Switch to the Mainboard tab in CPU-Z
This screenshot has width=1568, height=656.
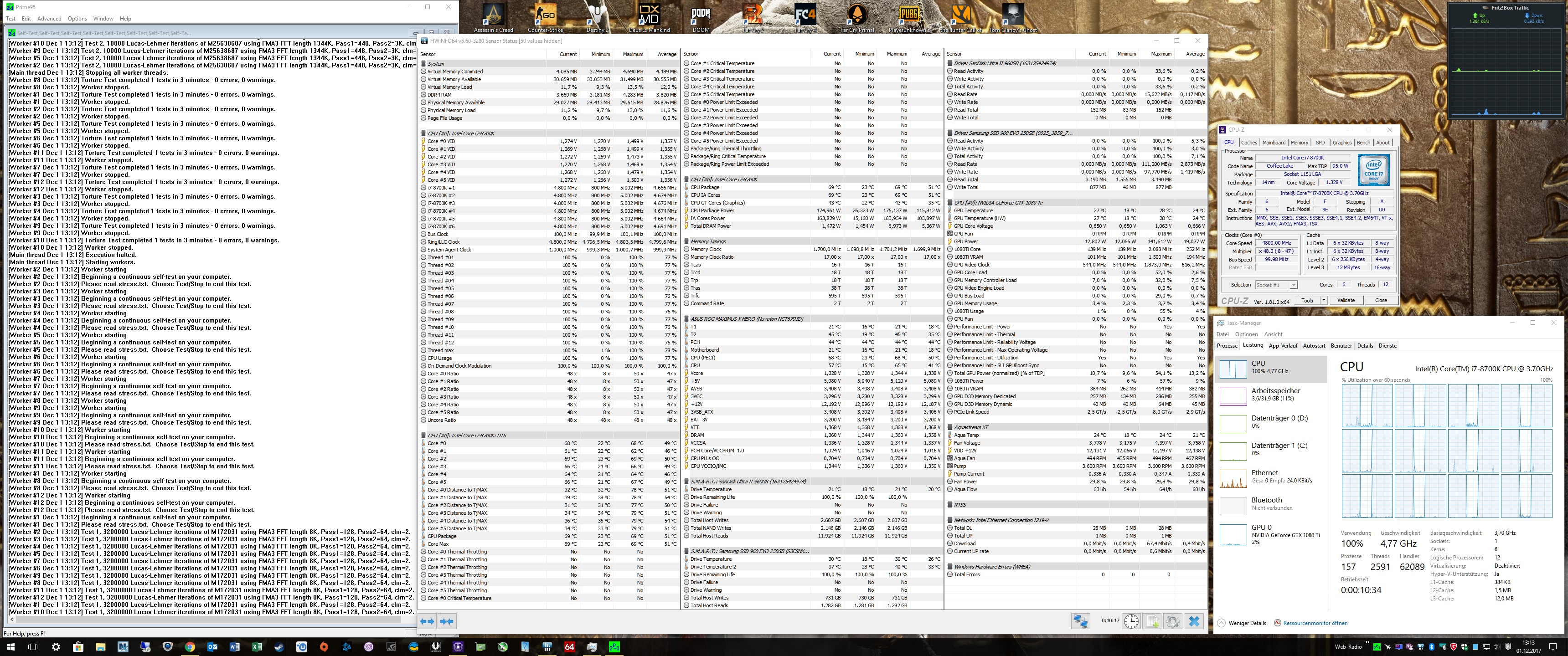(1274, 143)
